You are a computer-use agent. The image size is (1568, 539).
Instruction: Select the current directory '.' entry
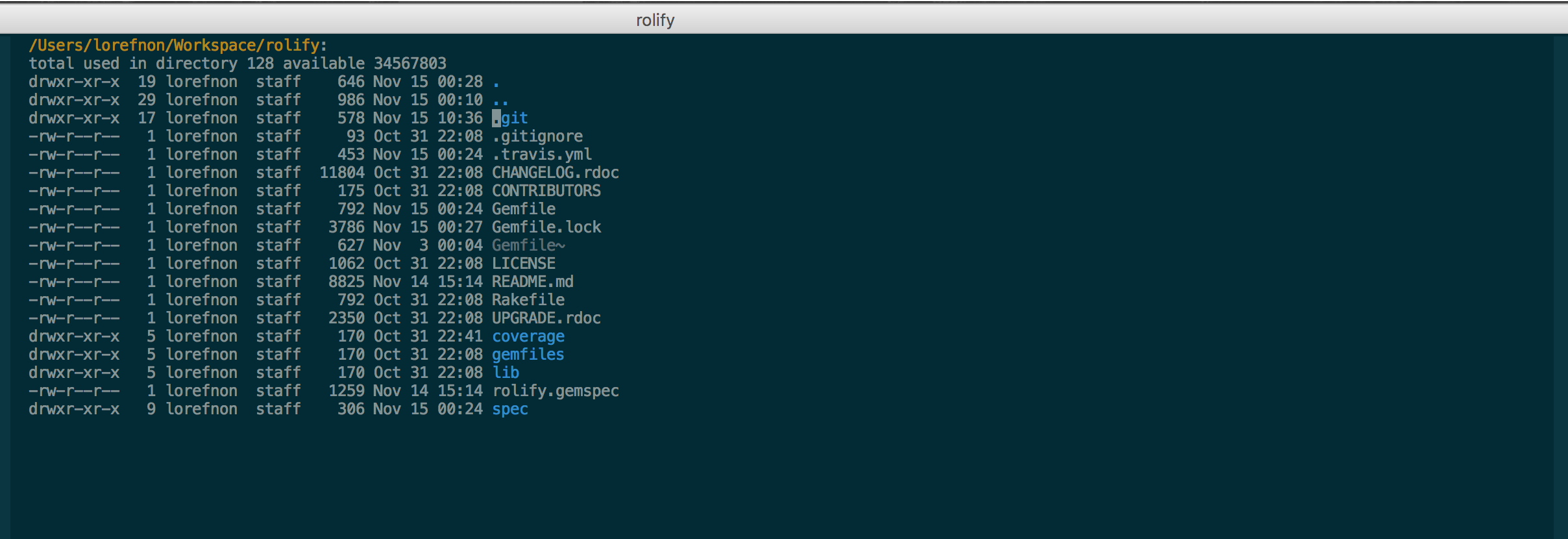(496, 82)
